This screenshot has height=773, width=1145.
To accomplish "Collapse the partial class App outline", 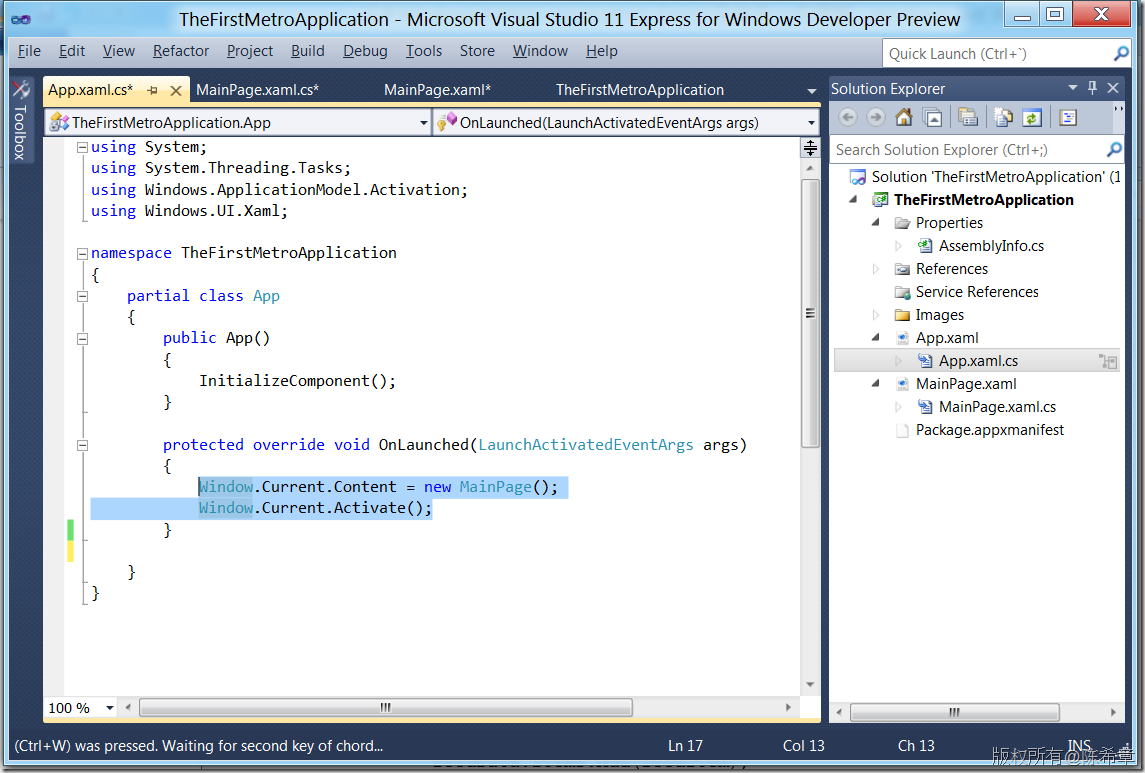I will (83, 296).
